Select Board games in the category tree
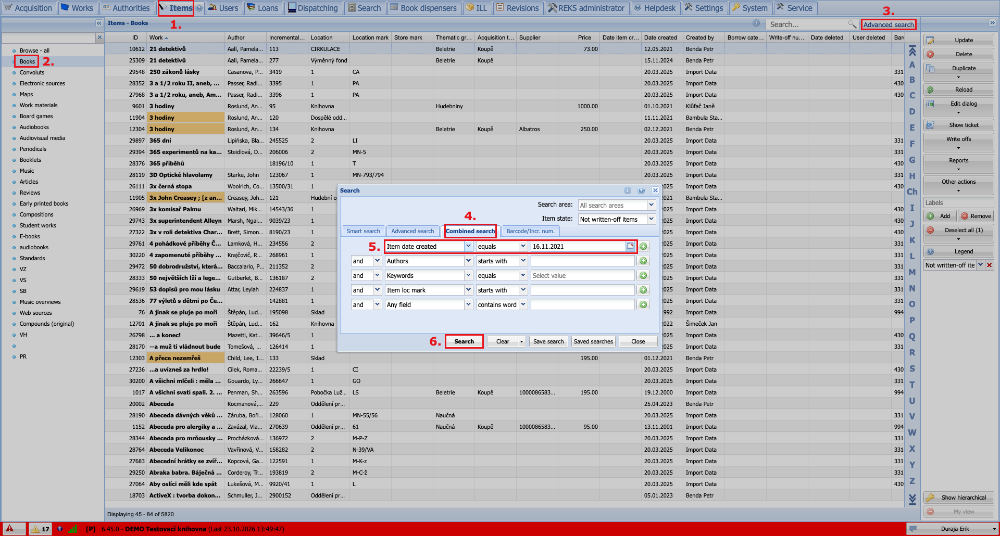 [x=35, y=115]
